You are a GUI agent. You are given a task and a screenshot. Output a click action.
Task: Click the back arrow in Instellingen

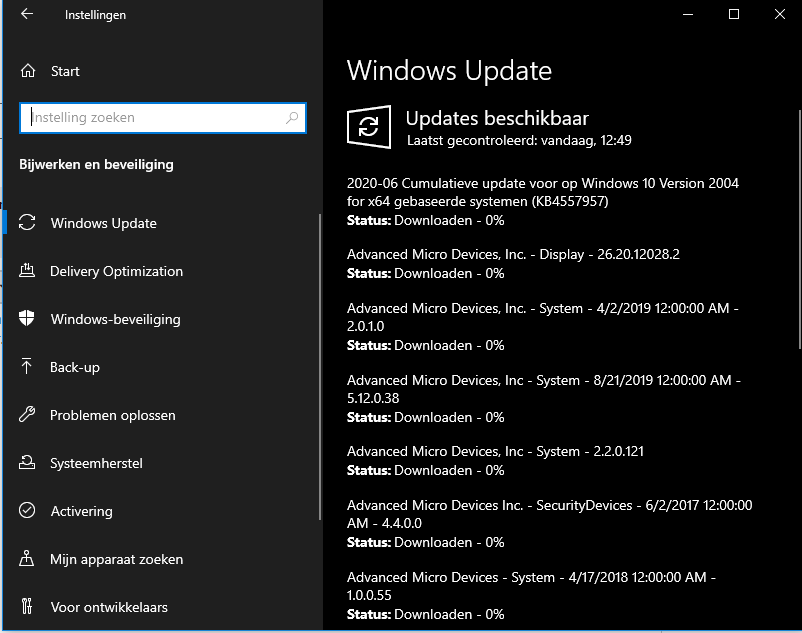click(27, 14)
